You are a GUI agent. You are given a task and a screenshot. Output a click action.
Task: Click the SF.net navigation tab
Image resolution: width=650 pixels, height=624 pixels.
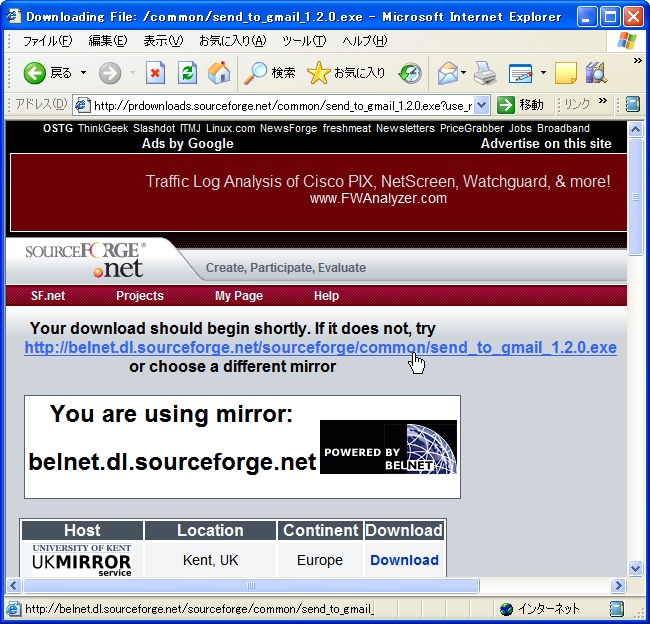pyautogui.click(x=48, y=296)
